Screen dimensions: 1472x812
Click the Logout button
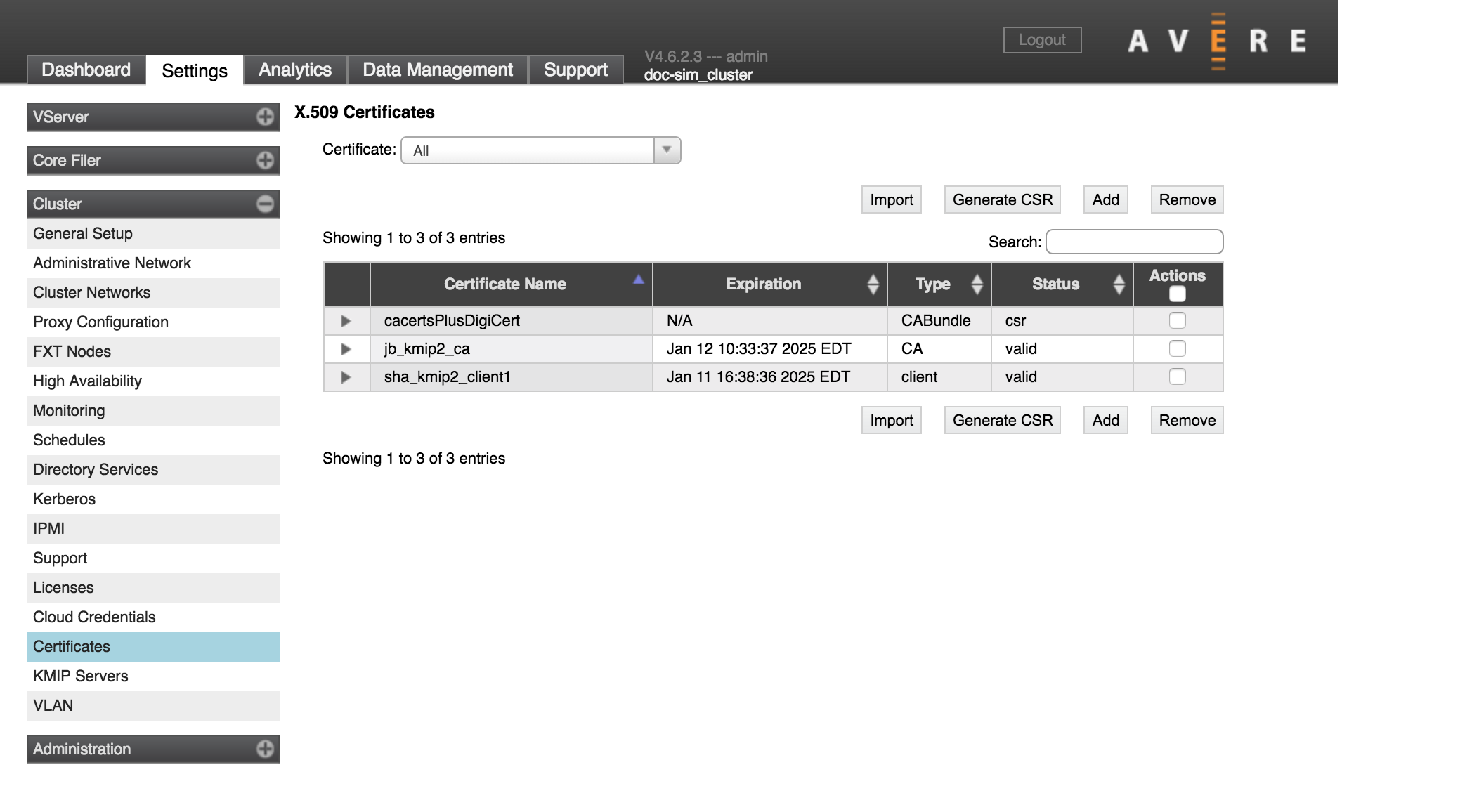pos(1040,38)
